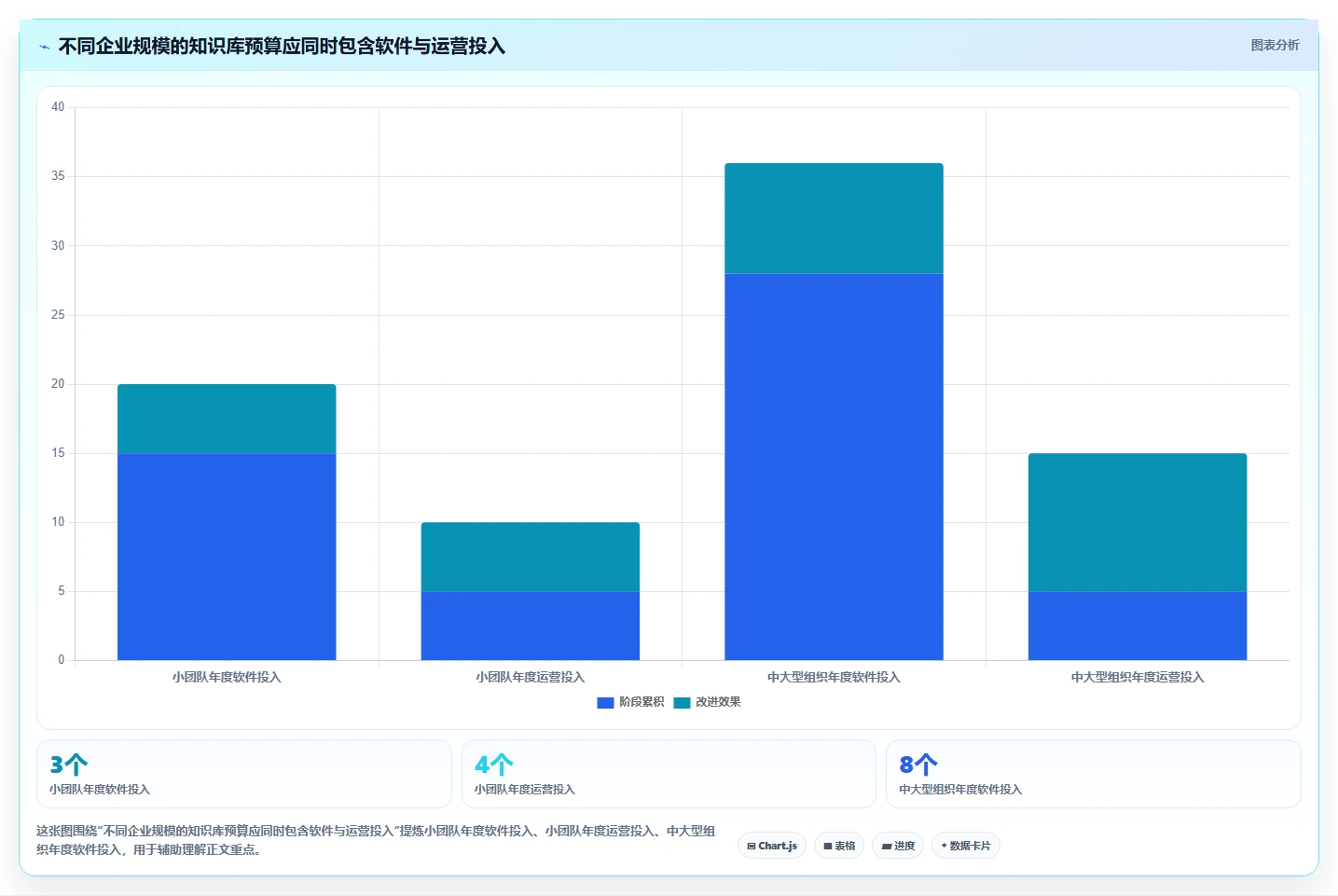
Task: Click the blue 阶段累积 legend color swatch
Action: [605, 703]
